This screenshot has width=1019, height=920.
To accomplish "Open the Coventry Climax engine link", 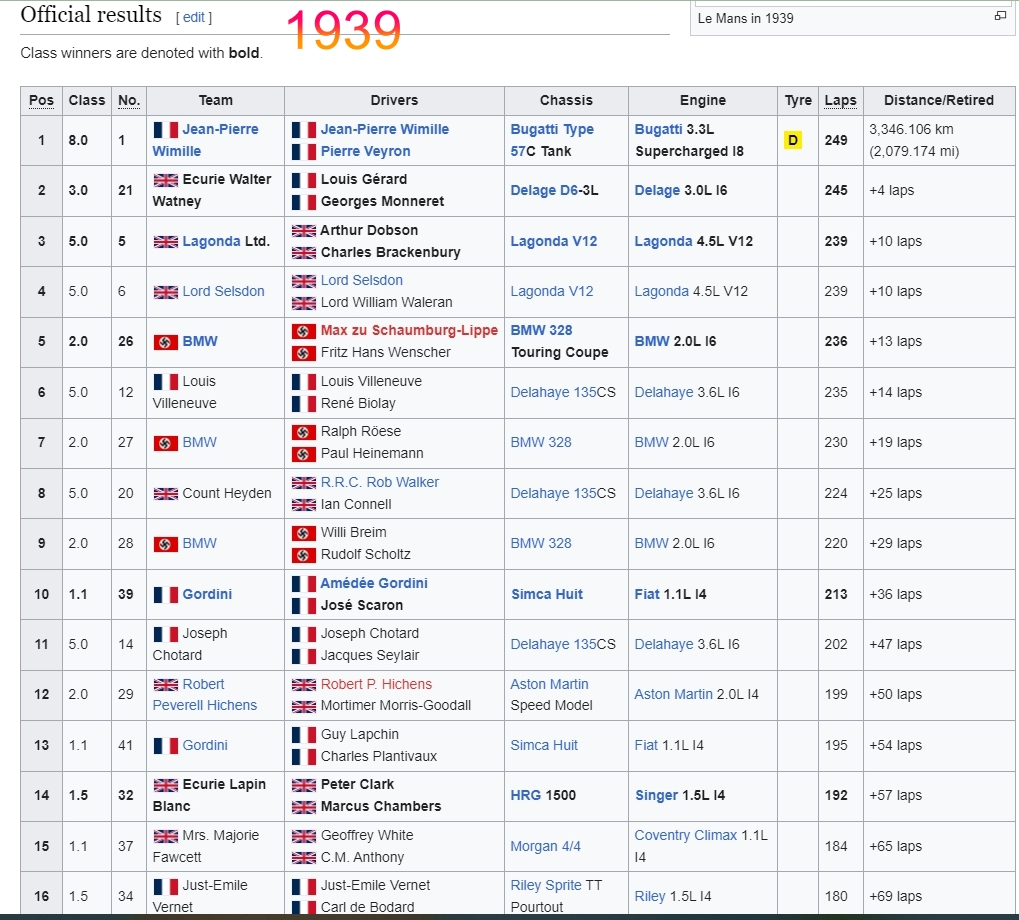I will [686, 836].
